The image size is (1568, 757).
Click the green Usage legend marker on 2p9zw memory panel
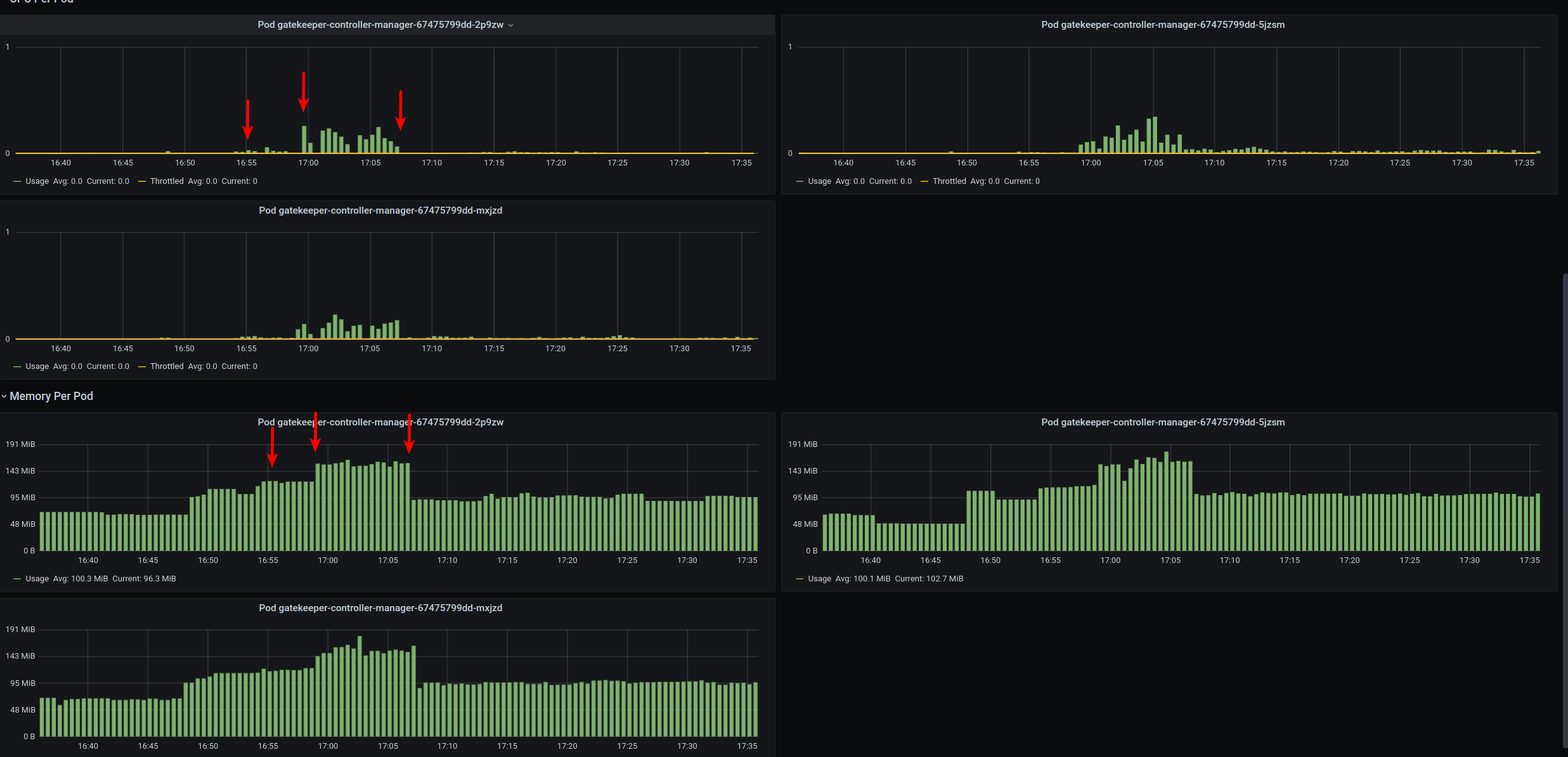(16, 578)
